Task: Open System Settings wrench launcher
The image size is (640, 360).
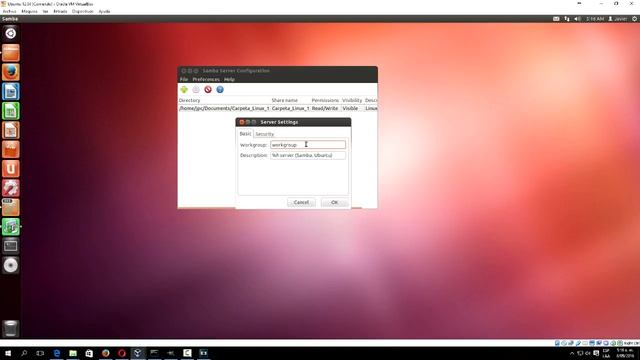Action: tap(11, 188)
